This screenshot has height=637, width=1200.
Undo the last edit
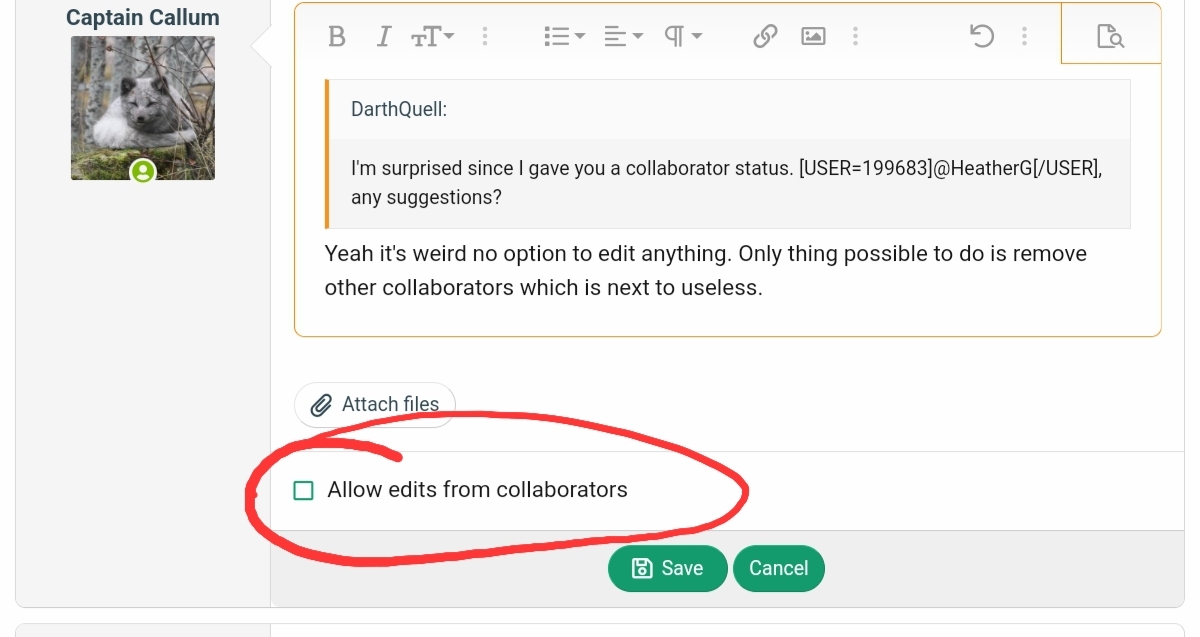982,37
